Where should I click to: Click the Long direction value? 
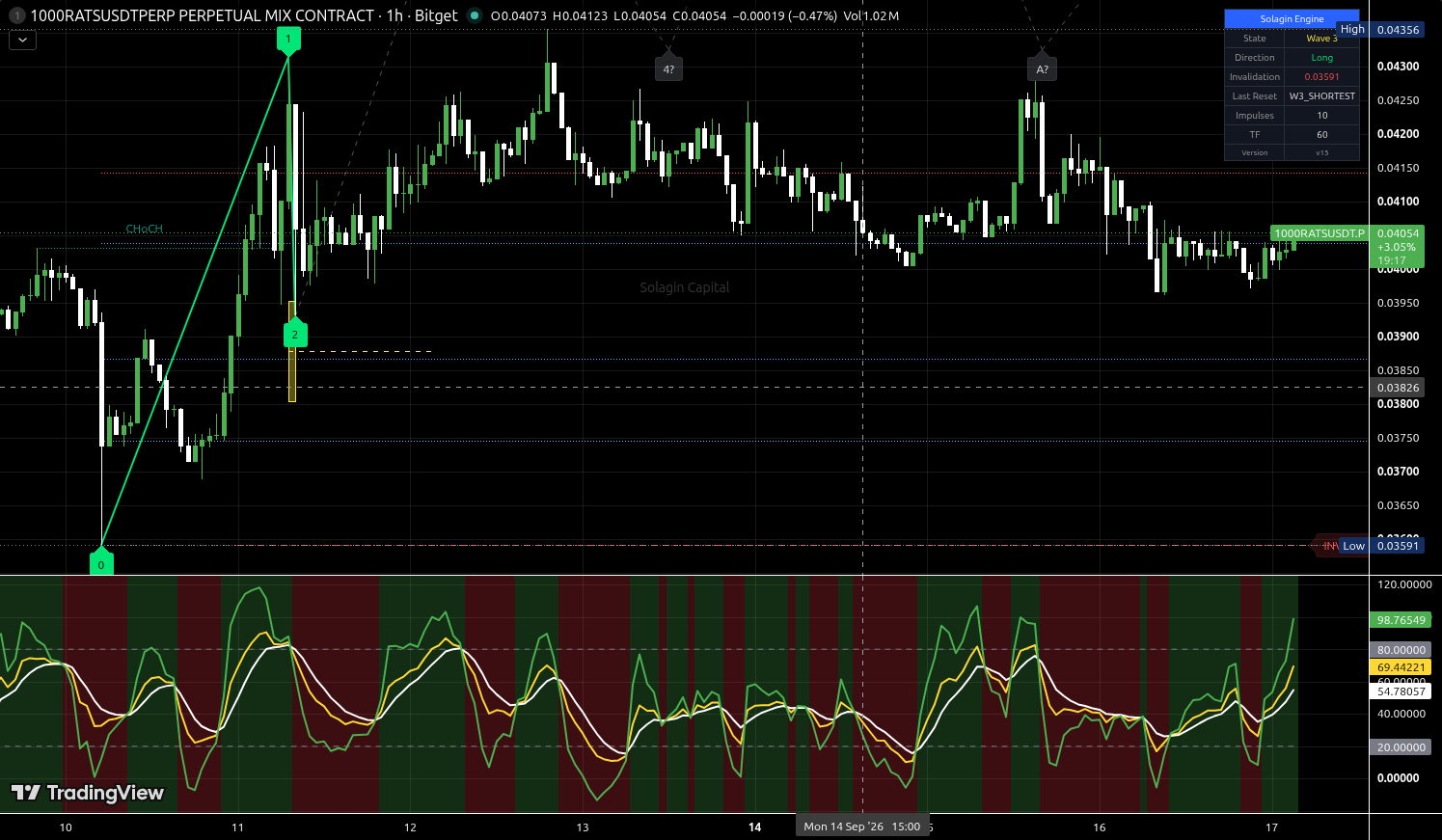[x=1321, y=58]
